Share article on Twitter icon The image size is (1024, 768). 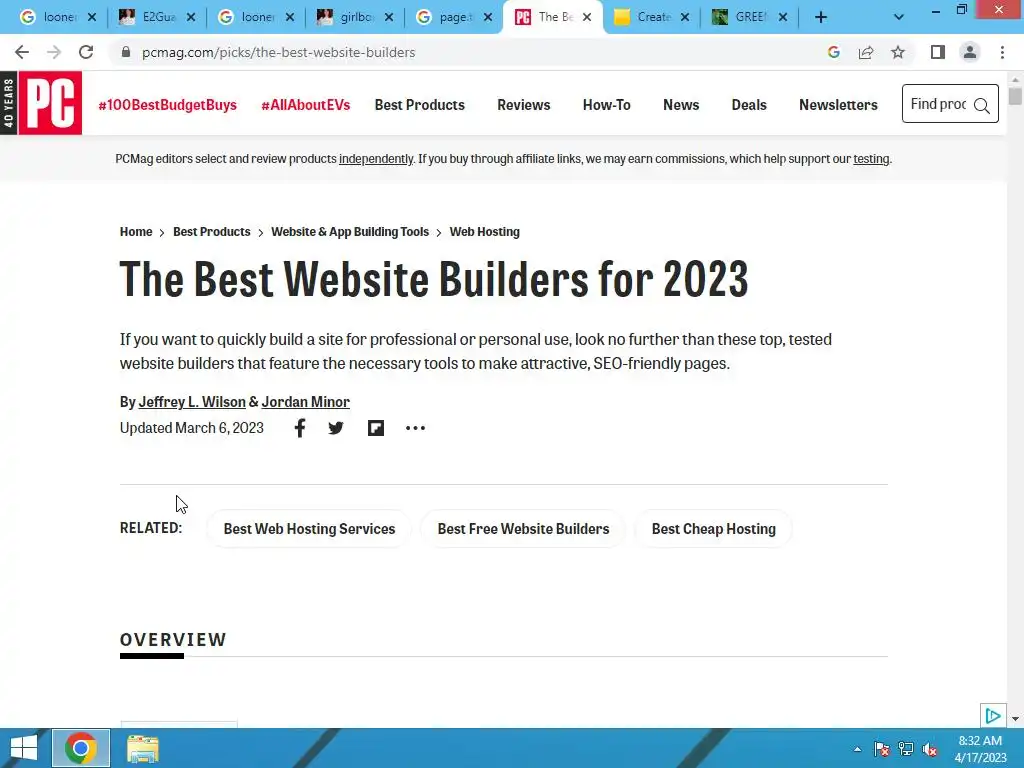tap(336, 428)
